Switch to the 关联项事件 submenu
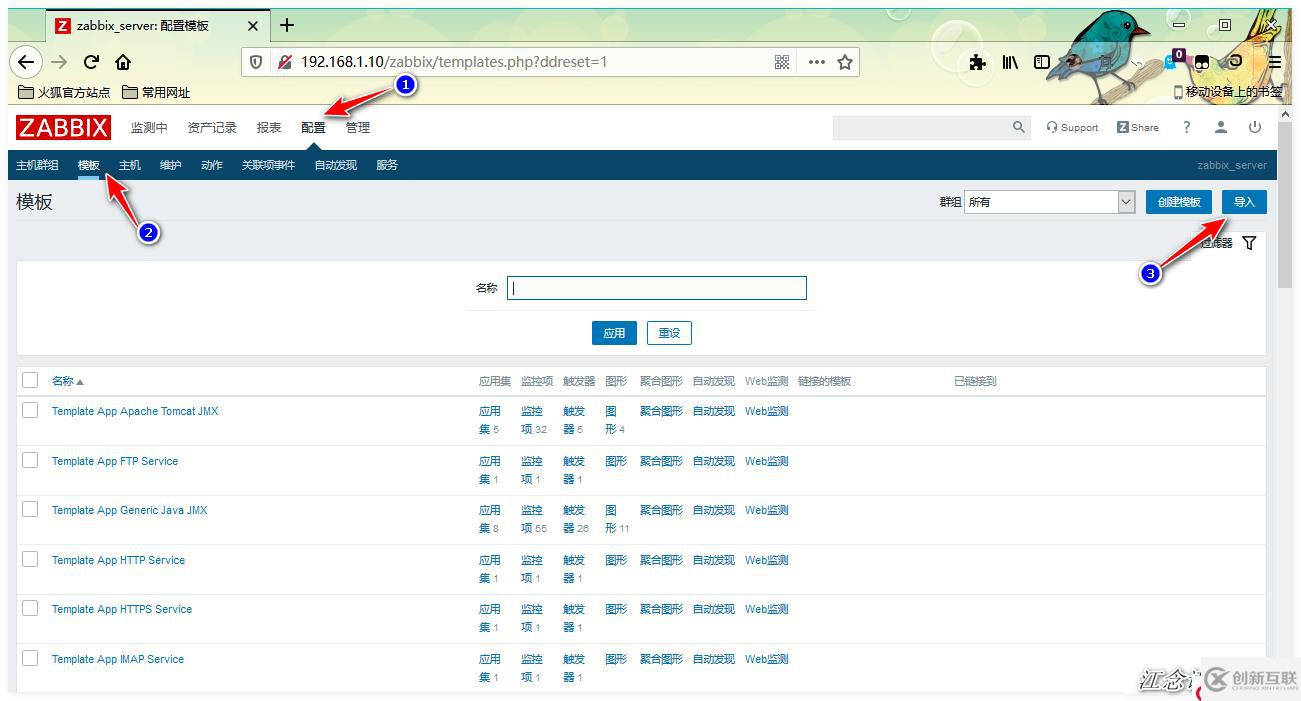1301x701 pixels. click(x=268, y=165)
